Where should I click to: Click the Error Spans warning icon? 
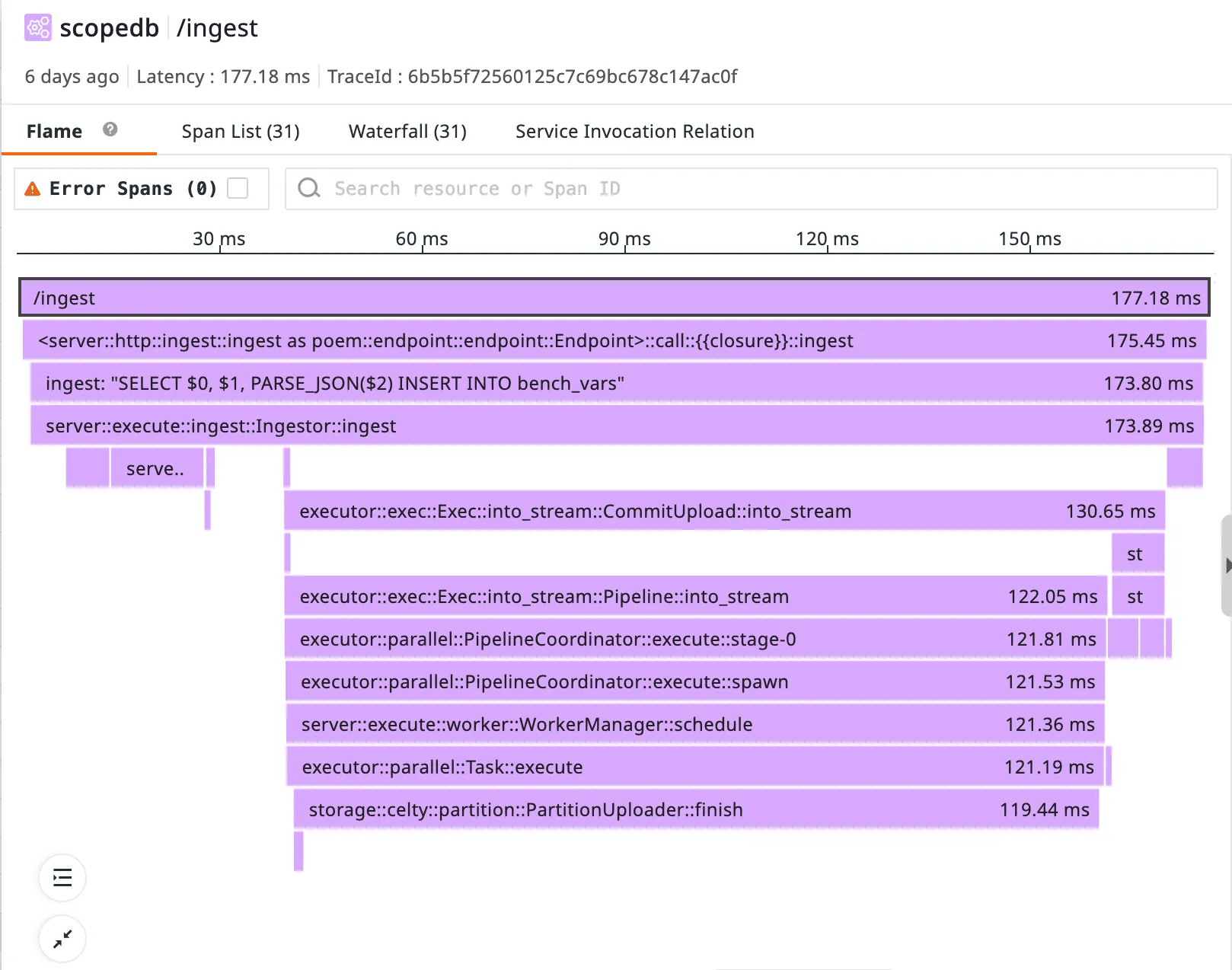coord(33,189)
